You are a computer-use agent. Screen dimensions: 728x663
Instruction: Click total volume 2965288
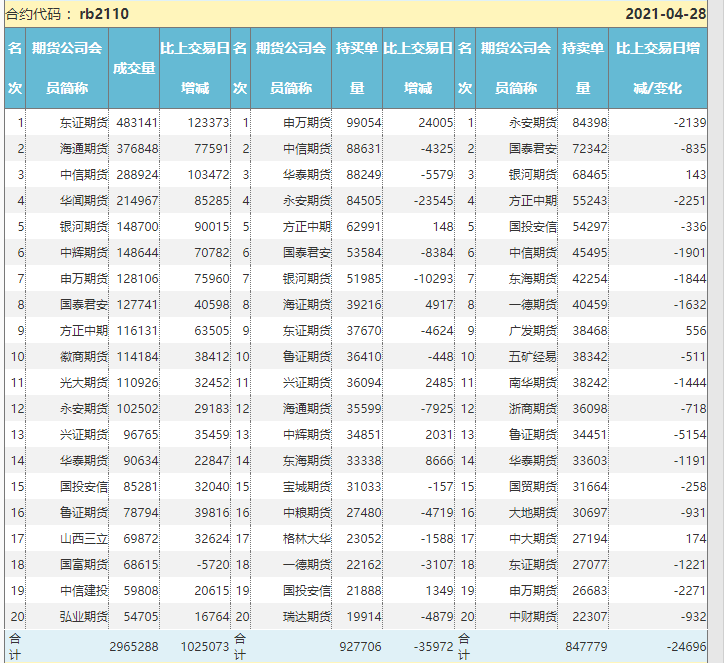pyautogui.click(x=134, y=646)
